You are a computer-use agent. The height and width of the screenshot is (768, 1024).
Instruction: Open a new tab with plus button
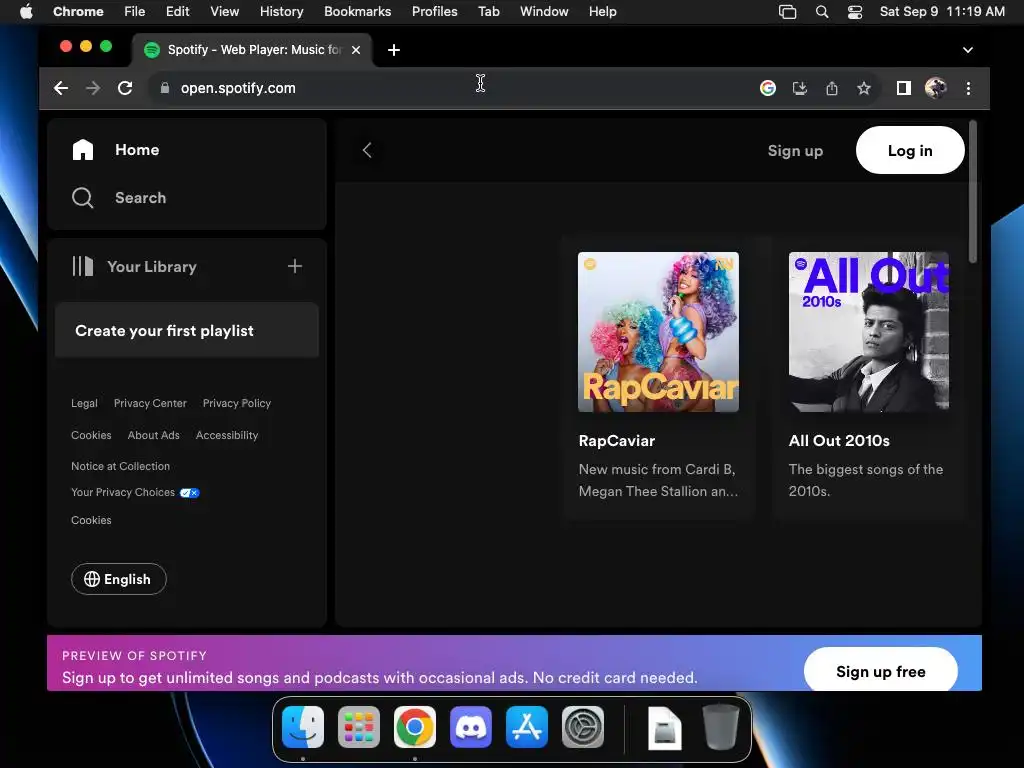pyautogui.click(x=394, y=50)
